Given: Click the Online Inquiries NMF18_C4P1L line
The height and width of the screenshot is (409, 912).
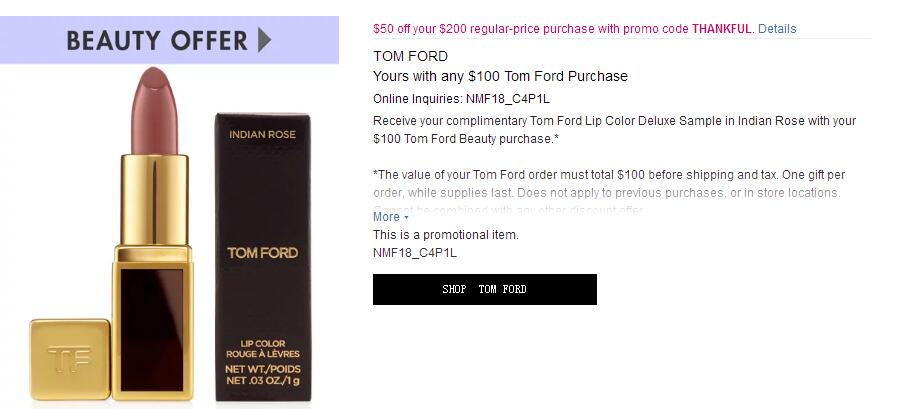Looking at the screenshot, I should (x=461, y=99).
